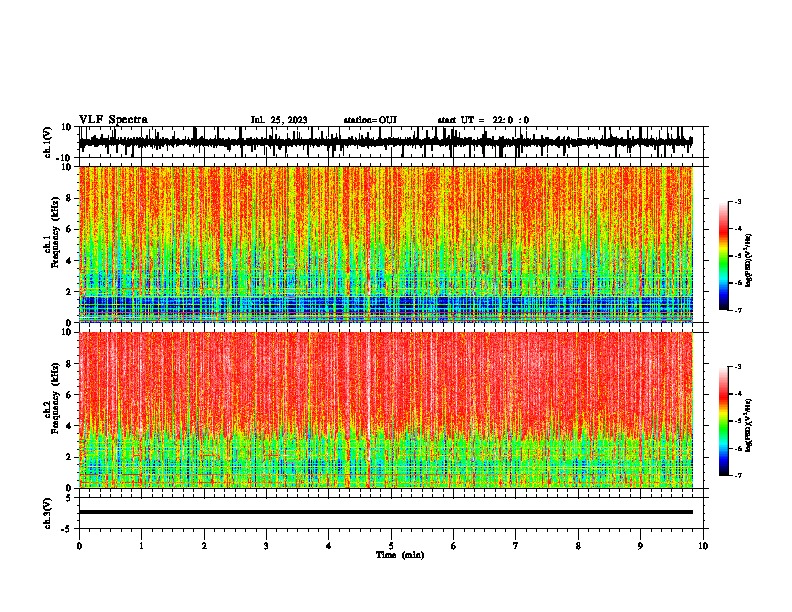The image size is (792, 612).
Task: Select the 'Time (min)' axis label
Action: [x=400, y=555]
